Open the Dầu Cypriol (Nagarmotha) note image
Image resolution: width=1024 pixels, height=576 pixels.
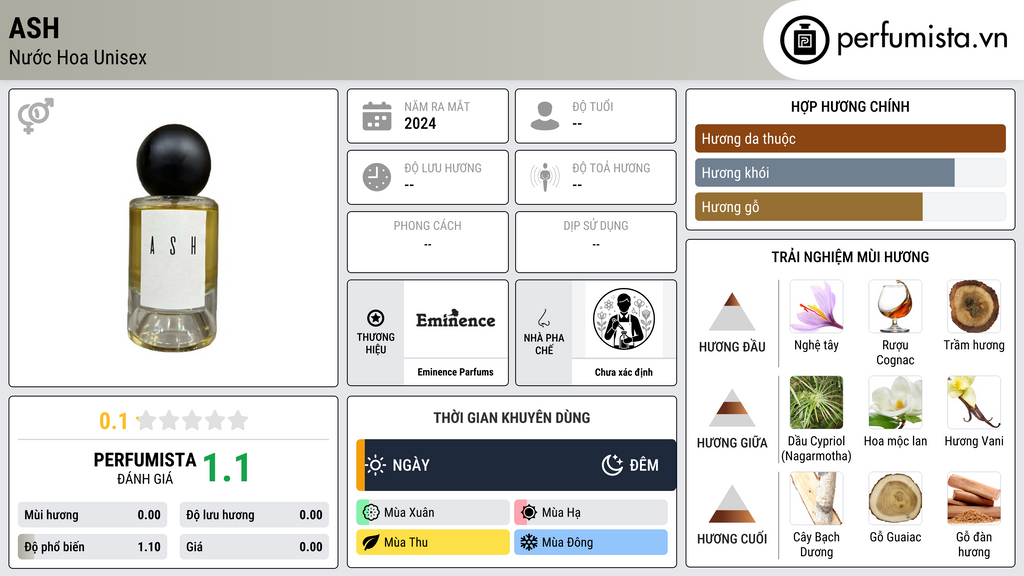coord(816,402)
